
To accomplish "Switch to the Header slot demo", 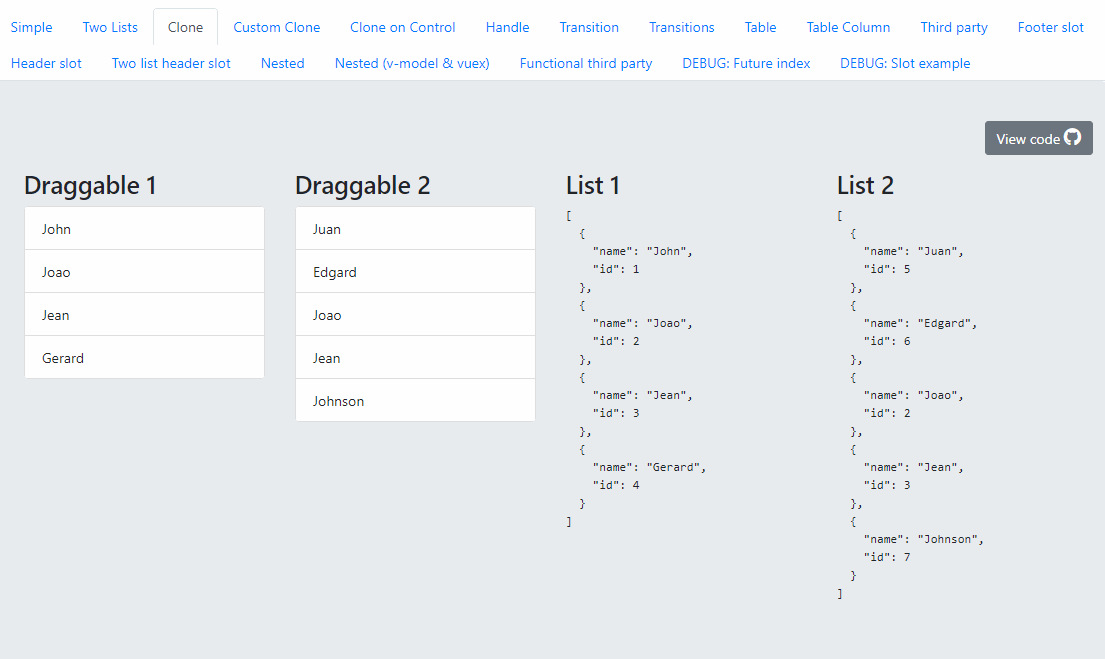I will point(46,62).
